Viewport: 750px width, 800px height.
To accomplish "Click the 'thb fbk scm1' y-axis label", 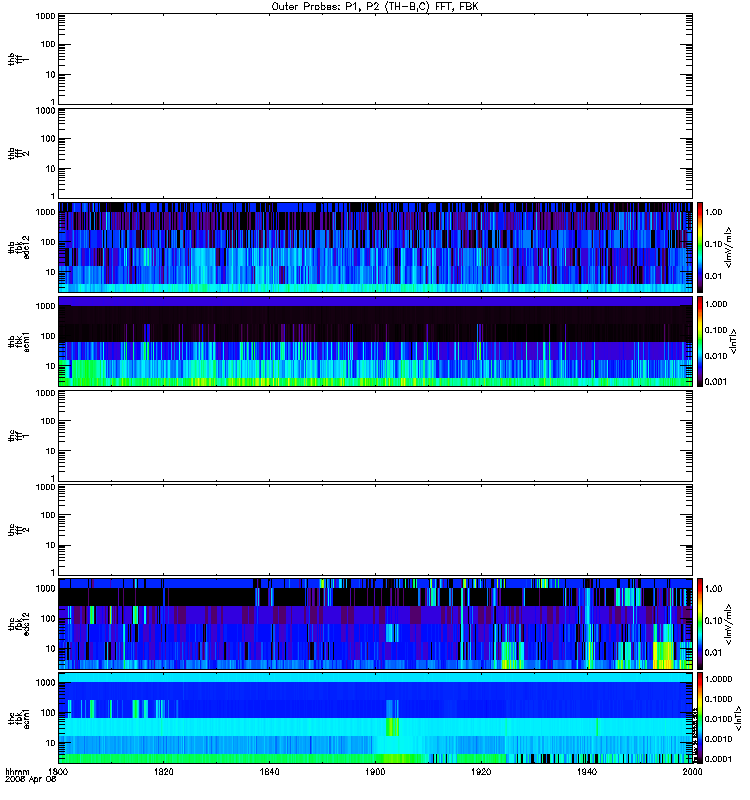I will [x=19, y=341].
